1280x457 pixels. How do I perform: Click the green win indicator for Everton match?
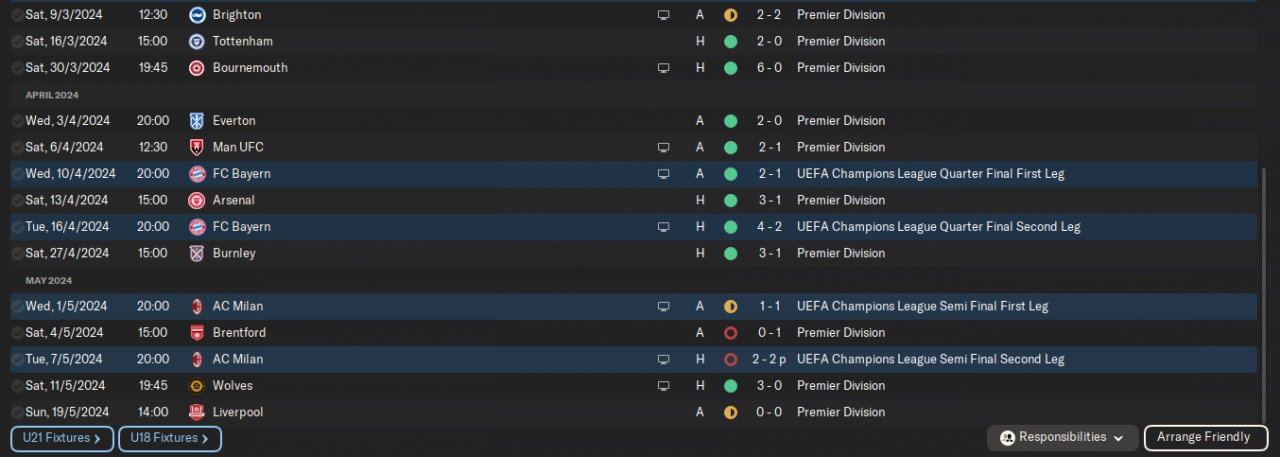(x=730, y=121)
